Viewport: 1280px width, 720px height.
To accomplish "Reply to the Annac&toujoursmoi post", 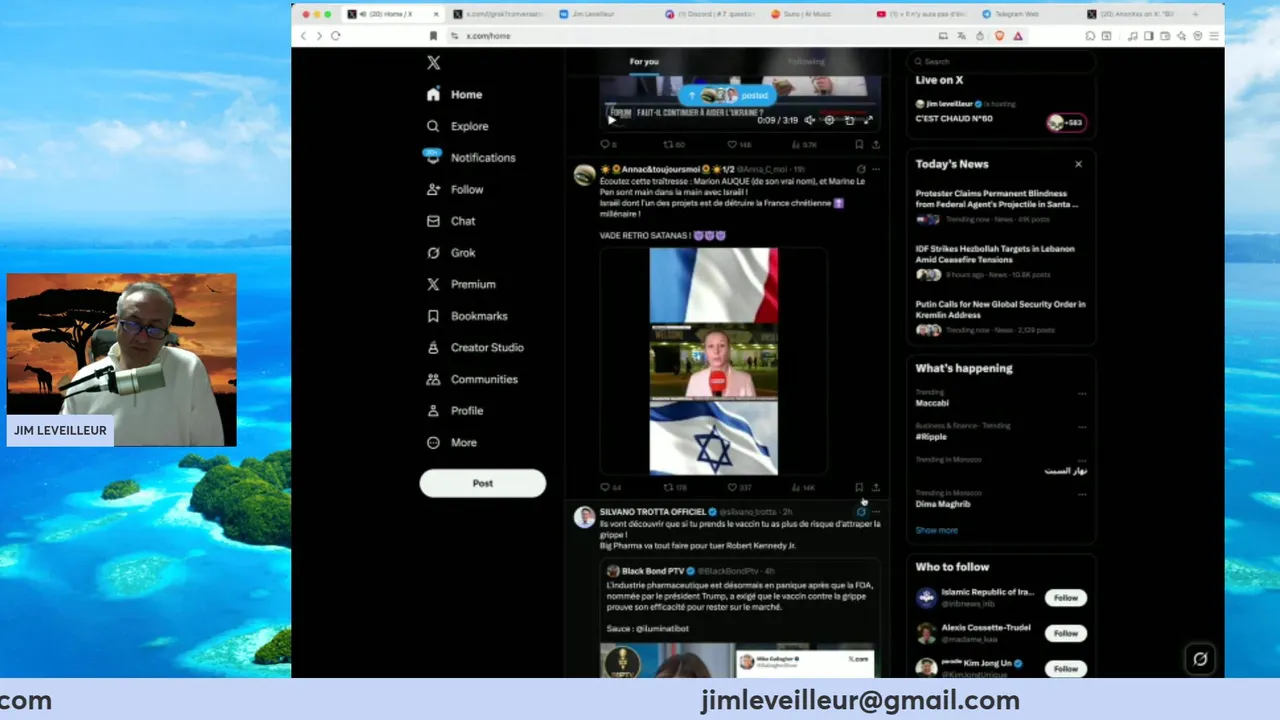I will pyautogui.click(x=610, y=488).
